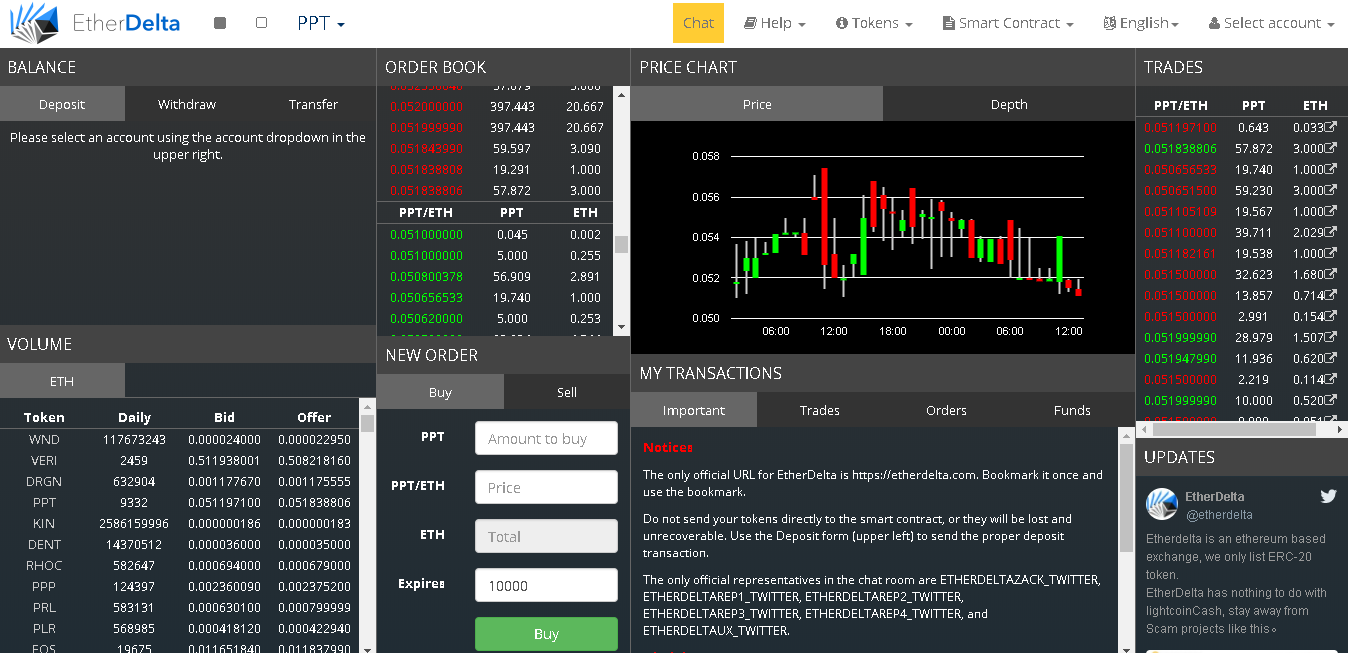Click the EtherDelta name in Updates tweet
This screenshot has height=653, width=1348.
click(x=1217, y=496)
